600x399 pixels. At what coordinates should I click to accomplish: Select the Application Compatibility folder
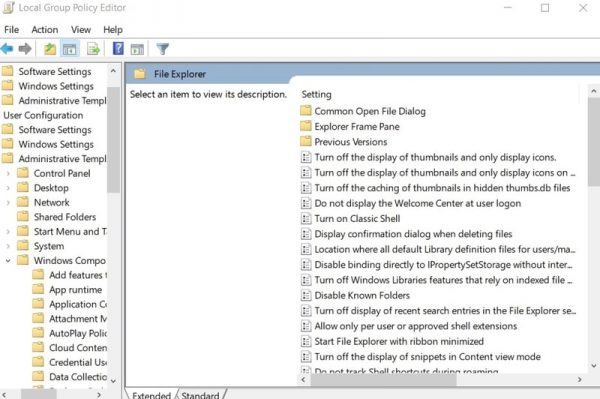(x=78, y=304)
